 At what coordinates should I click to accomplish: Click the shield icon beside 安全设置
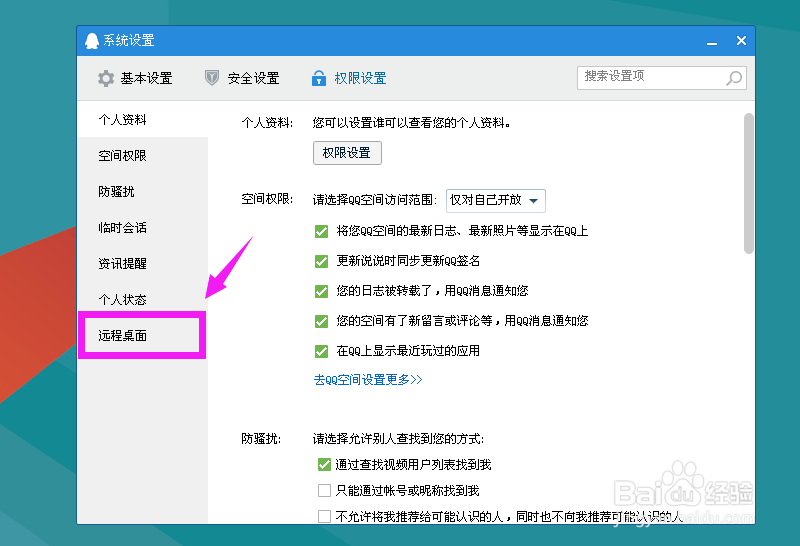coord(212,78)
